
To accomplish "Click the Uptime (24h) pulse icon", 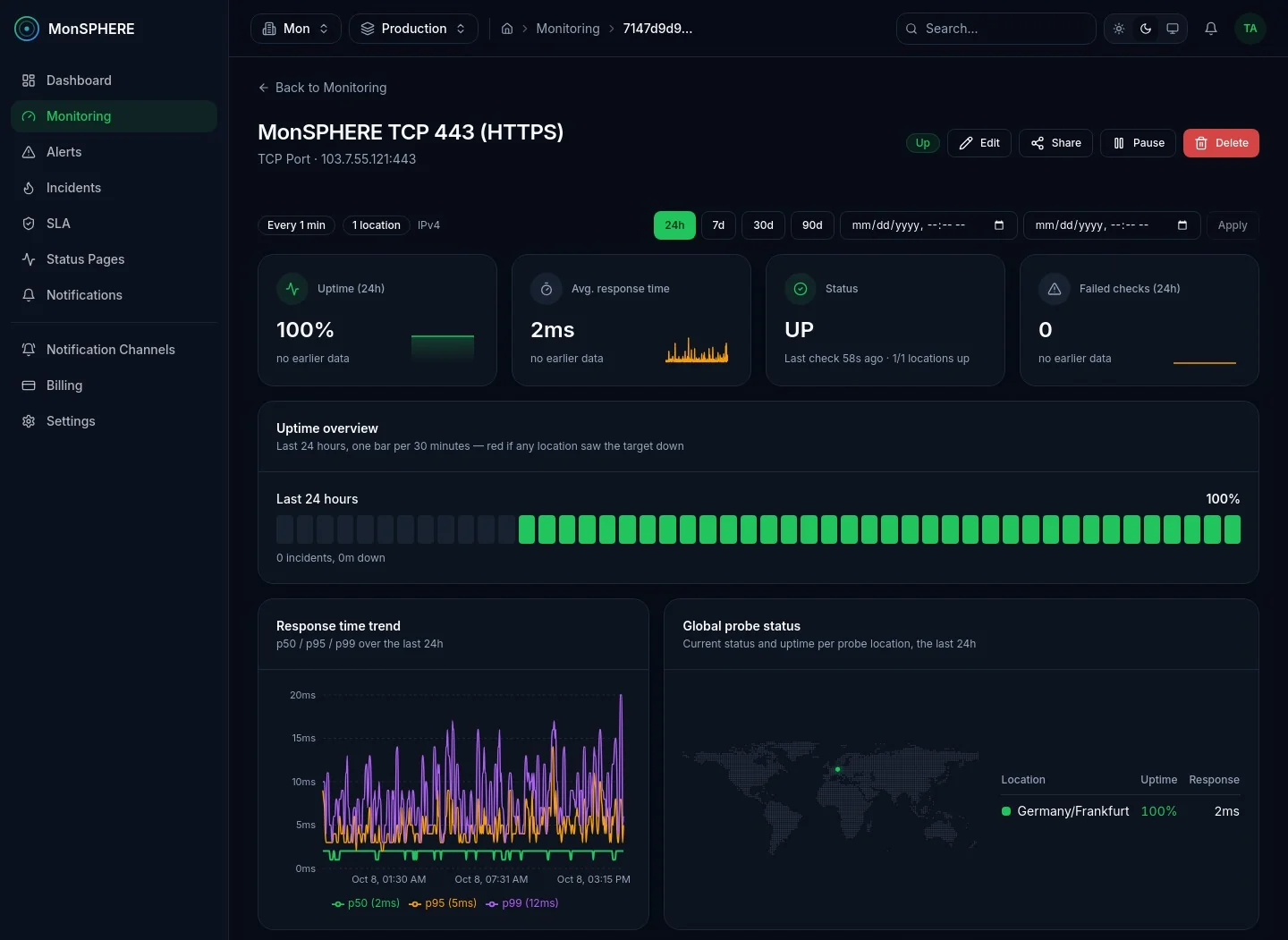I will click(x=292, y=289).
